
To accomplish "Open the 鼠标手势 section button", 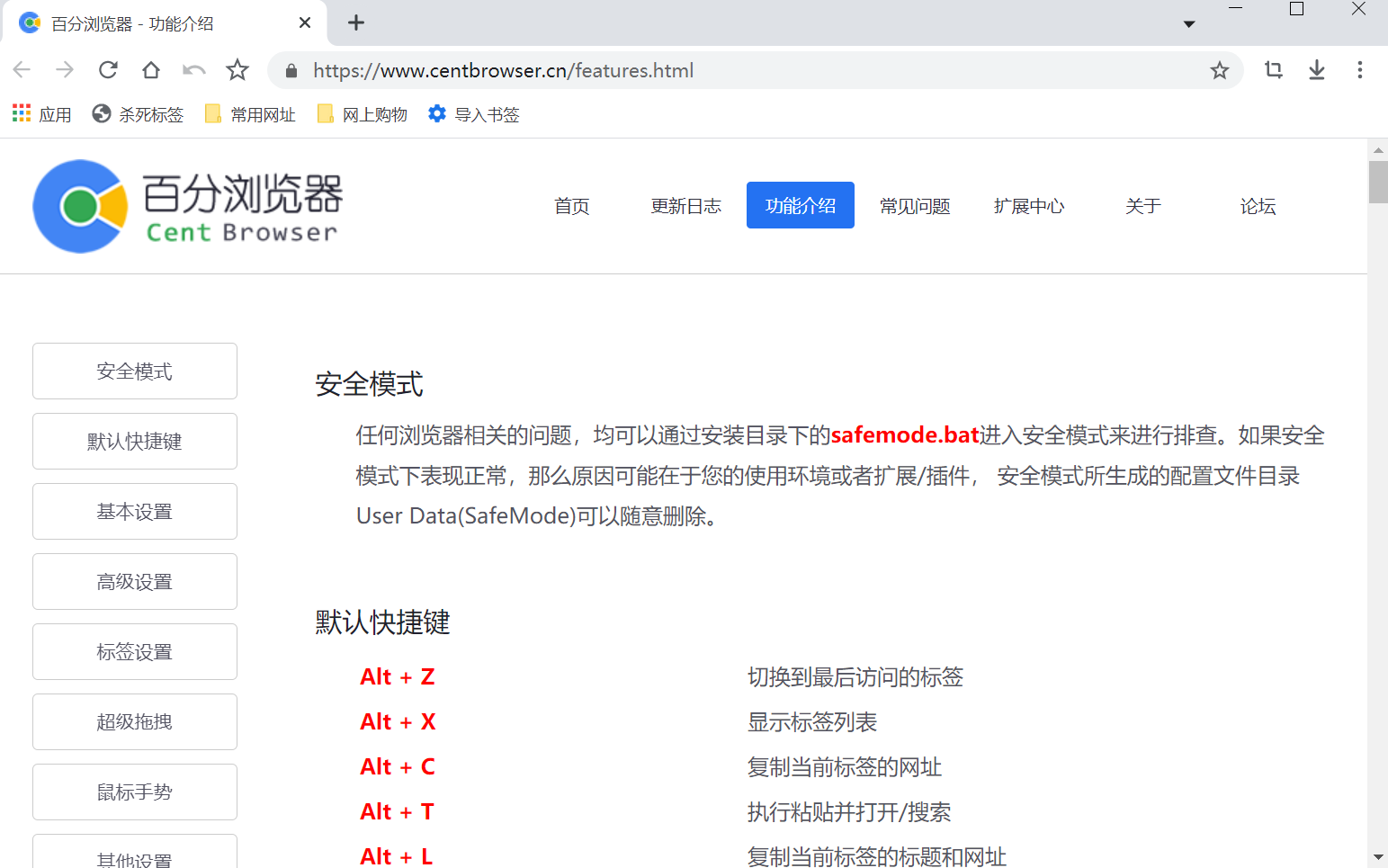I will pyautogui.click(x=134, y=792).
